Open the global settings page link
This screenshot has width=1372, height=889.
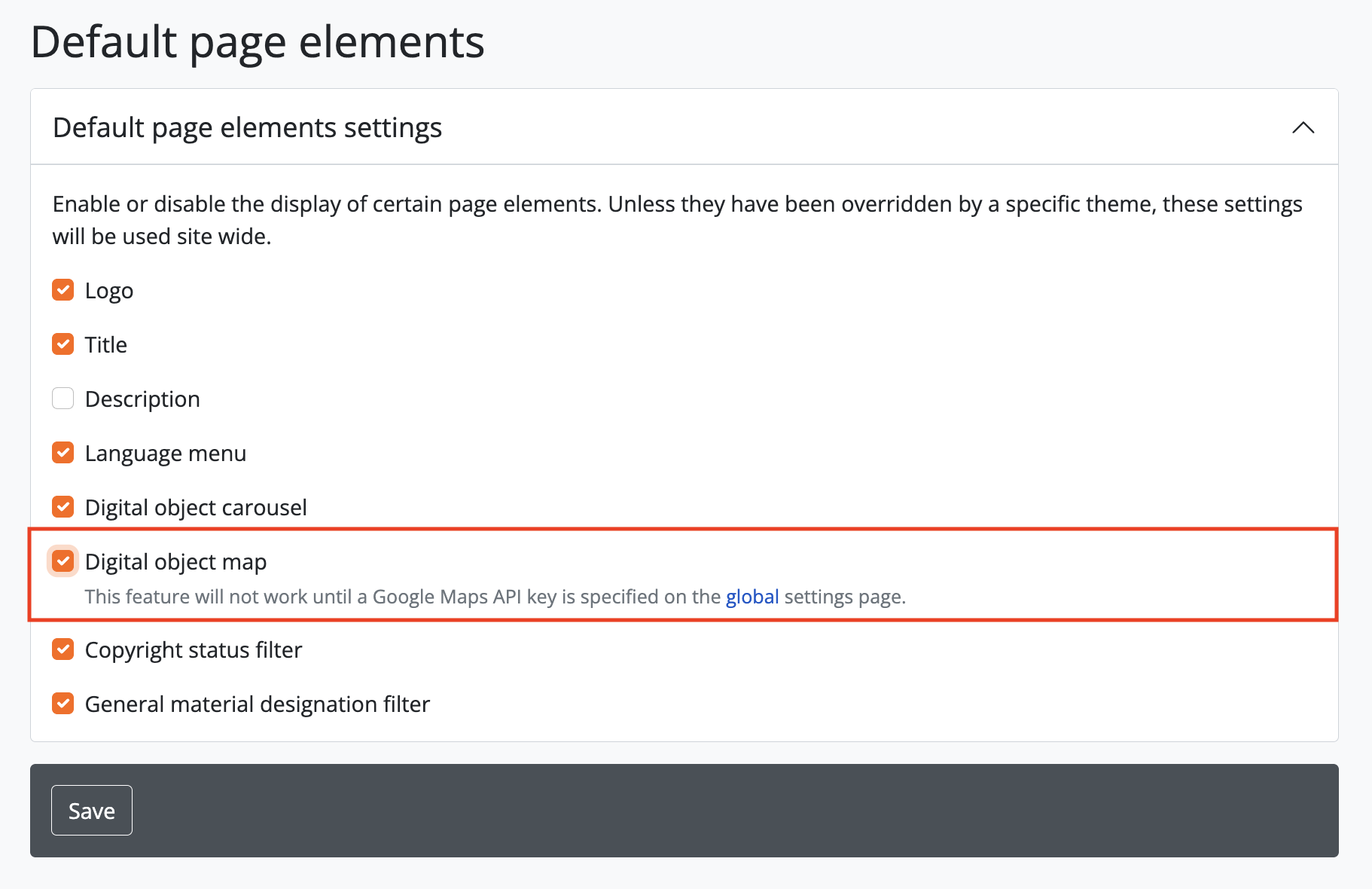pyautogui.click(x=752, y=597)
